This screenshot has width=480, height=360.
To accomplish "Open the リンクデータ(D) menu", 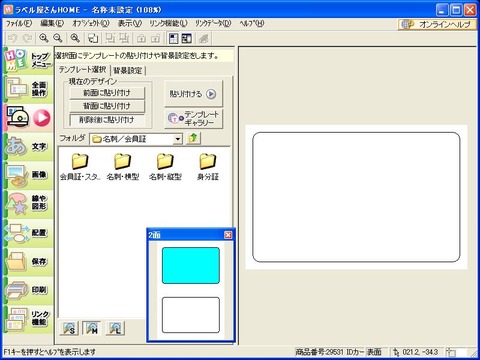I will (213, 23).
